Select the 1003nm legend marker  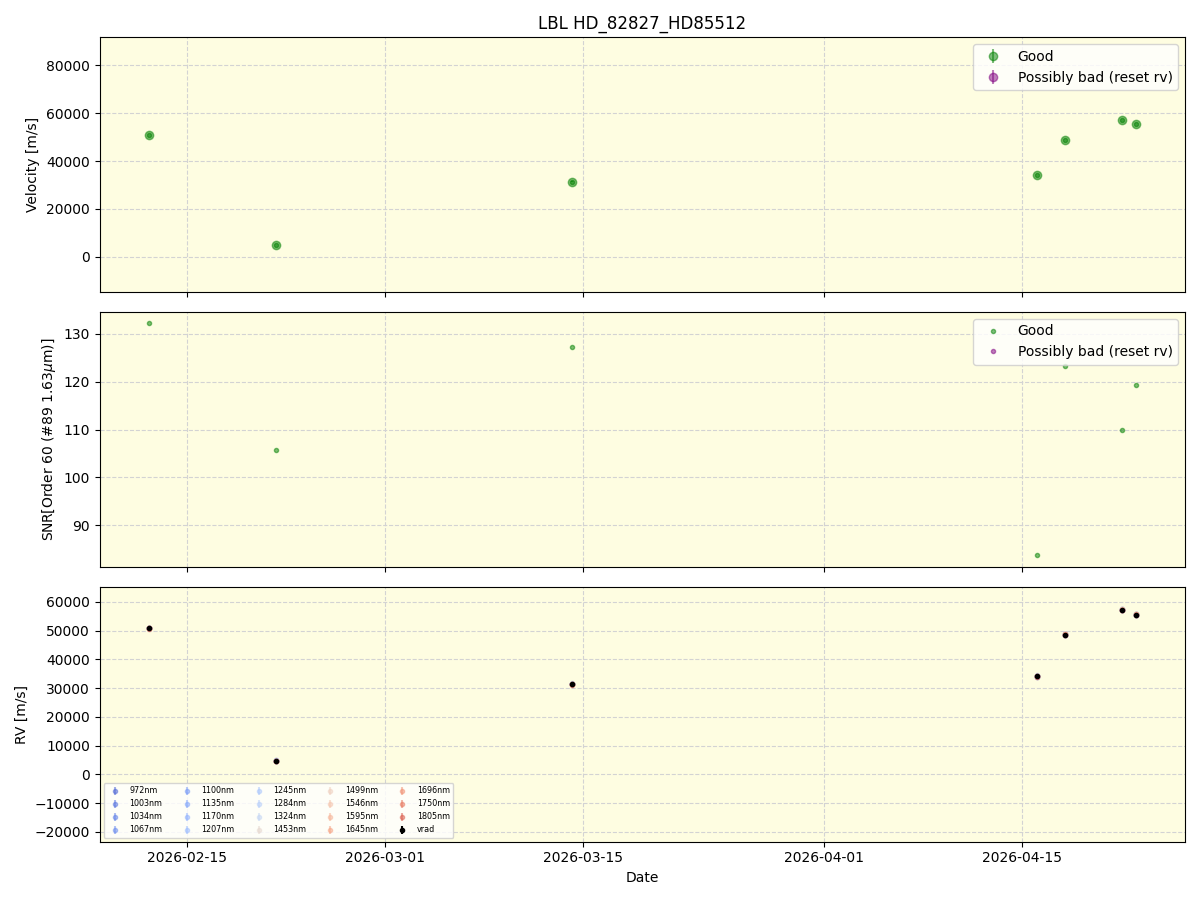115,804
